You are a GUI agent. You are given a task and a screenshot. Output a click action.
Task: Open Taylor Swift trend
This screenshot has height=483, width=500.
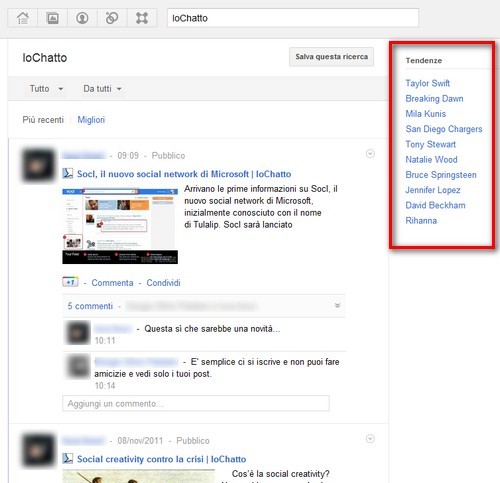(428, 83)
